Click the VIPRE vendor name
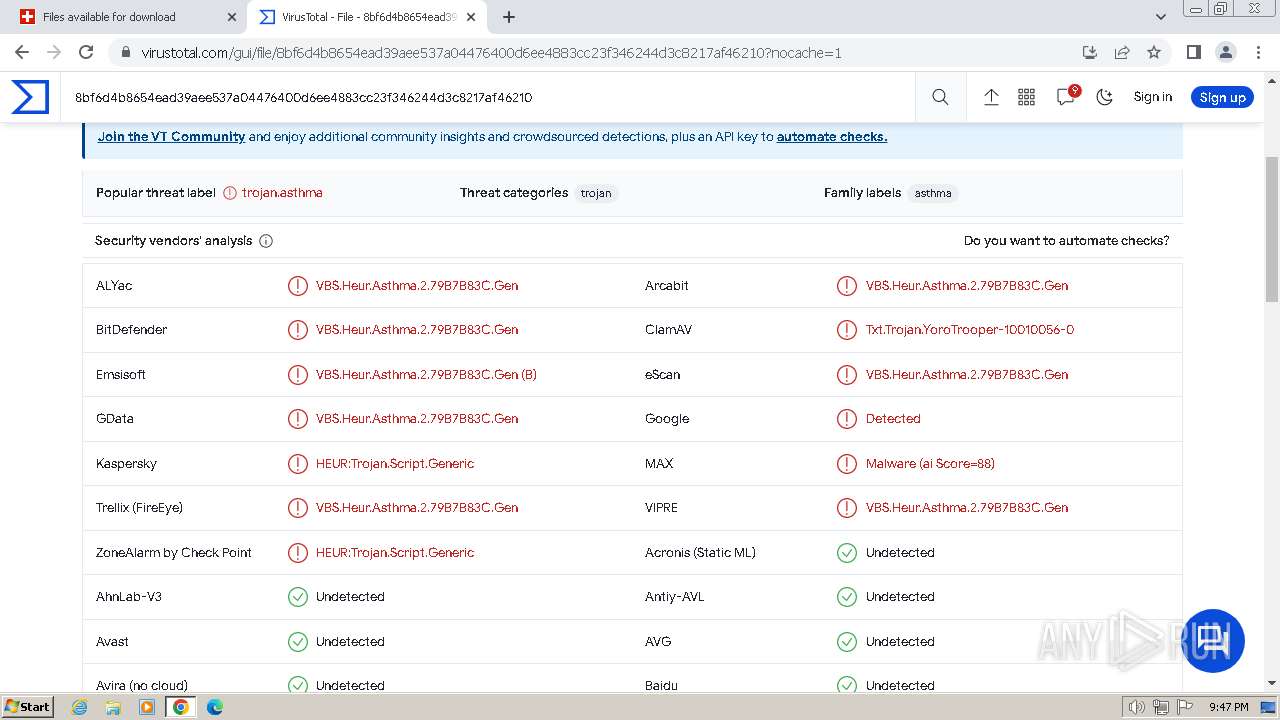 661,508
